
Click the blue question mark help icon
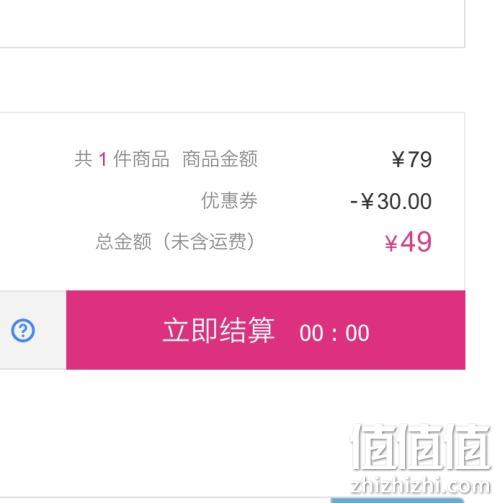(x=23, y=330)
